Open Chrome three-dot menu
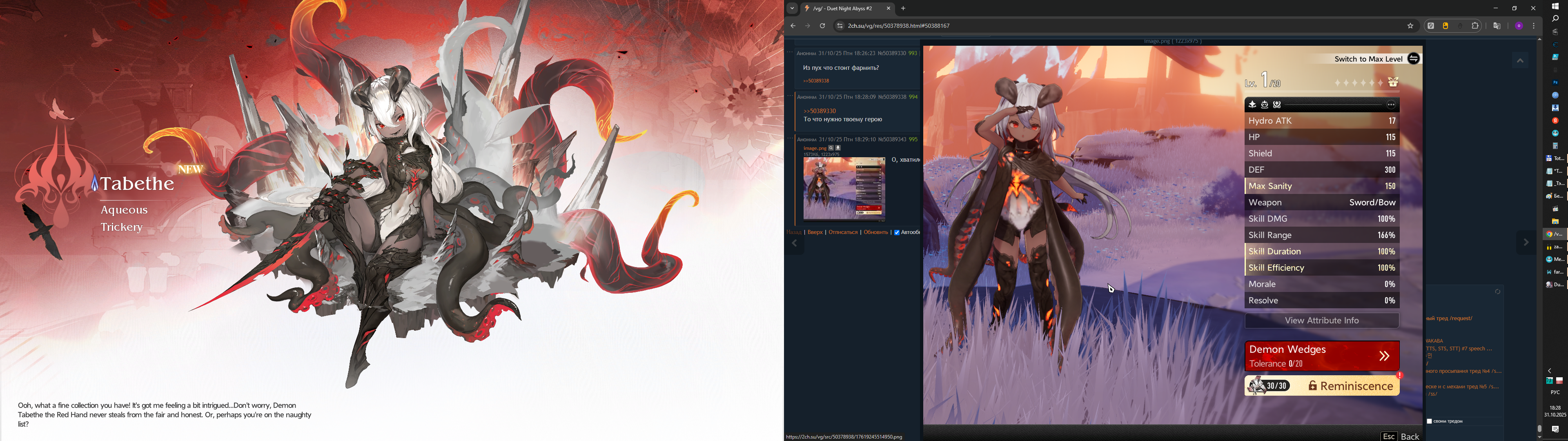1568x441 pixels. coord(1534,26)
